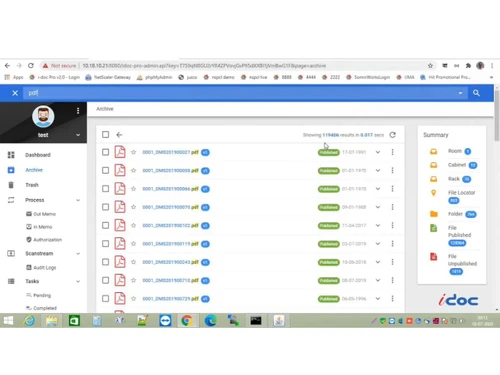Click the Folder icon in Summary panel
The image size is (500, 375).
tap(434, 214)
